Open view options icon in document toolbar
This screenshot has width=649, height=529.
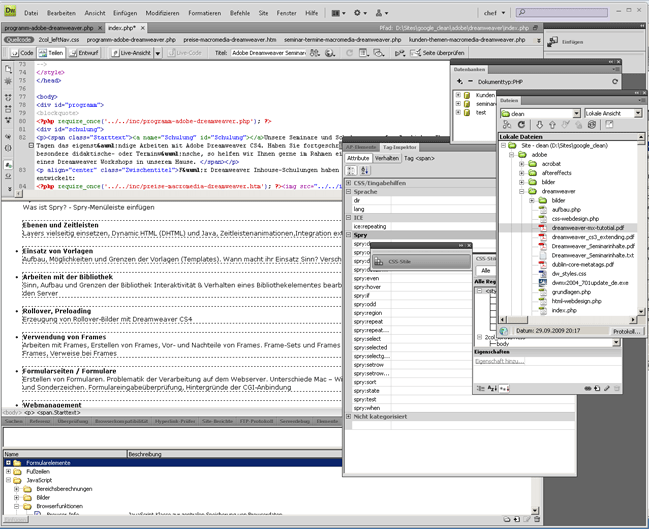tap(364, 53)
